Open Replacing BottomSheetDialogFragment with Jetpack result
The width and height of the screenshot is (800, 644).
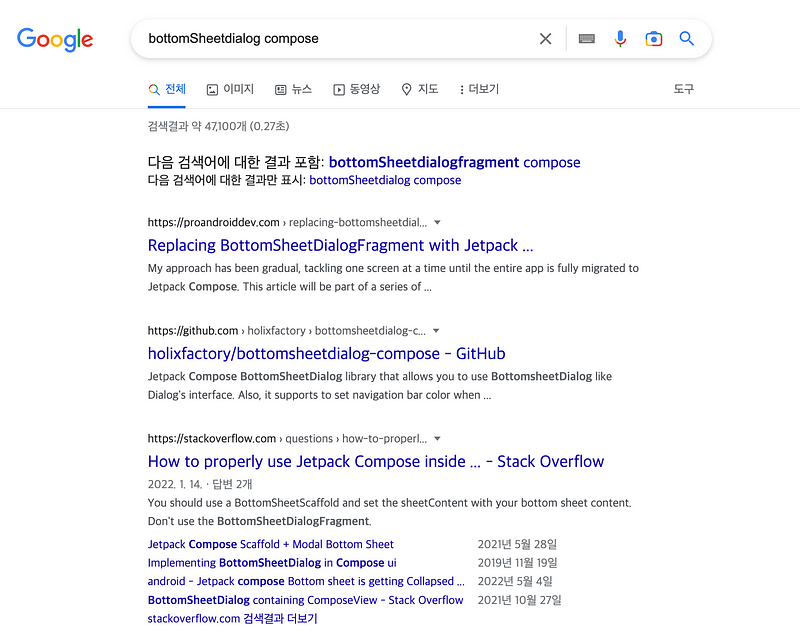pyautogui.click(x=340, y=245)
